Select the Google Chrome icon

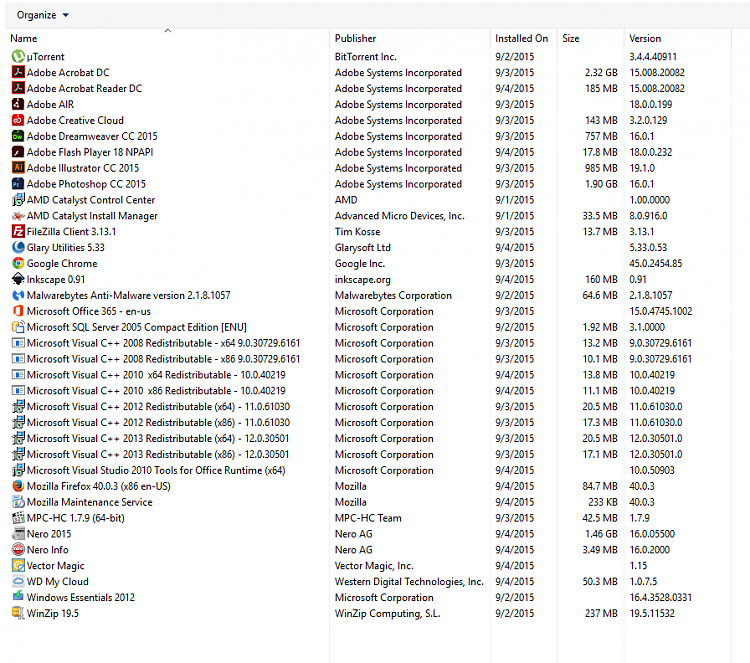pyautogui.click(x=18, y=263)
